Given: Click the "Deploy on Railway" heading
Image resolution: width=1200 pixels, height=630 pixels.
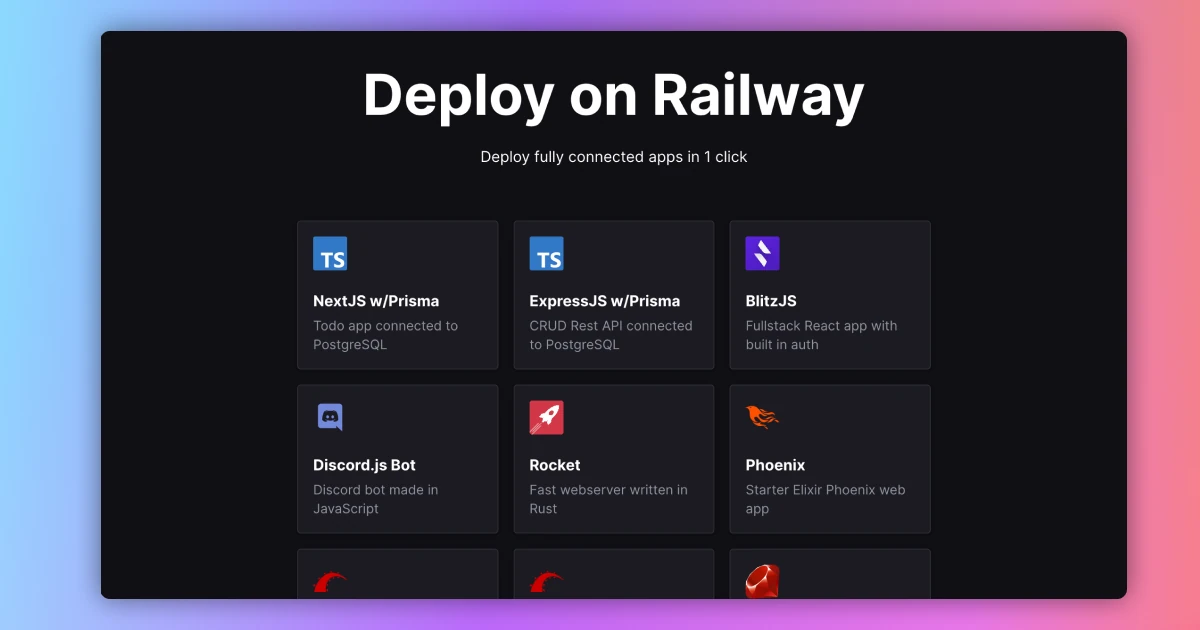Looking at the screenshot, I should point(613,96).
